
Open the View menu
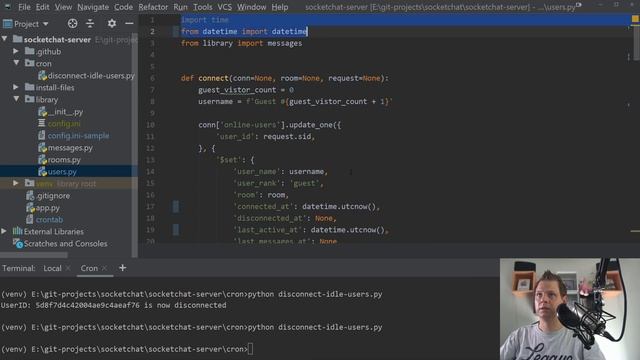click(63, 7)
